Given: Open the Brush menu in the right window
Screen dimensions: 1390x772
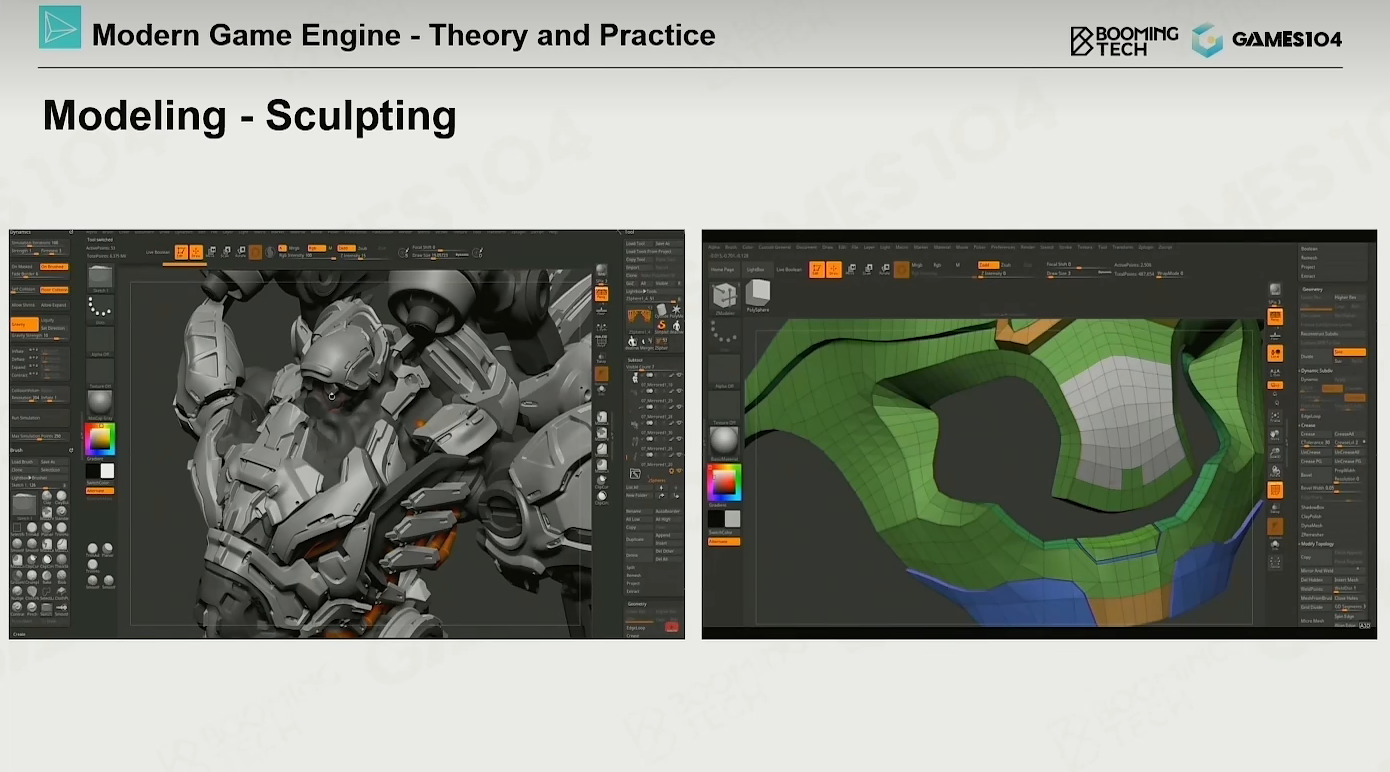Looking at the screenshot, I should (x=731, y=247).
